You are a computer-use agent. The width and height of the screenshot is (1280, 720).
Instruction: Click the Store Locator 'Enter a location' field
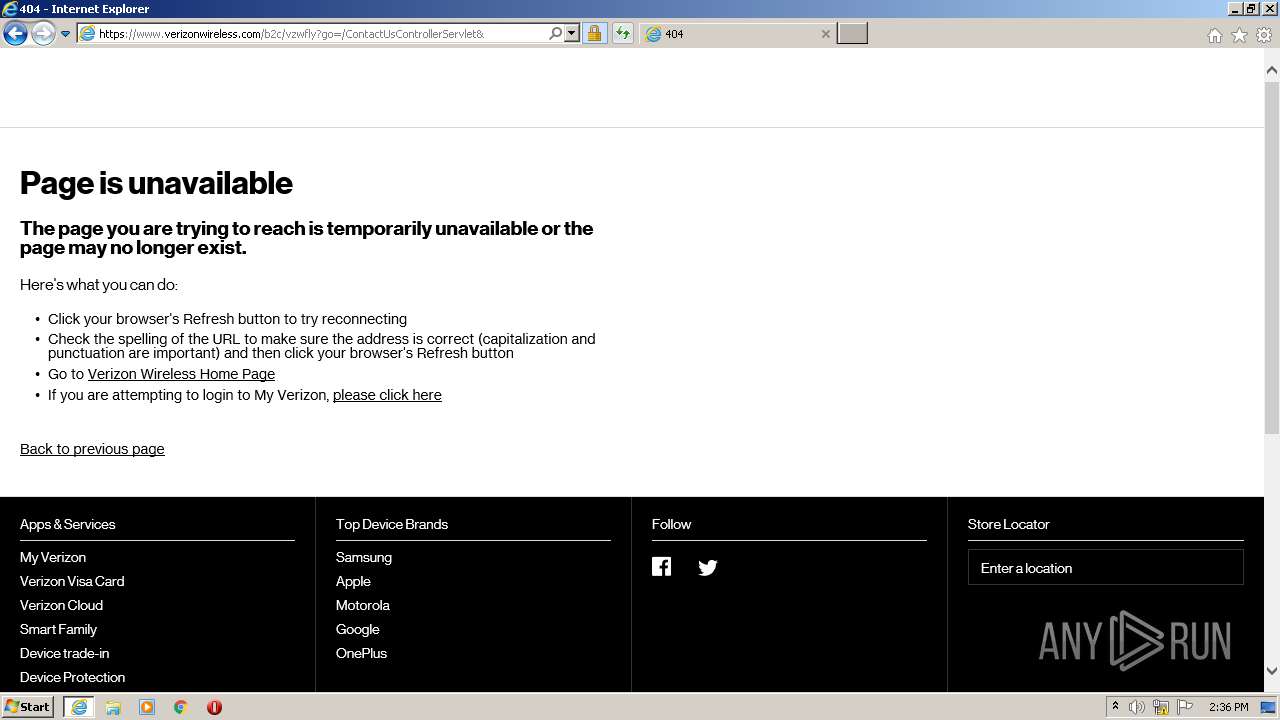[x=1105, y=567]
